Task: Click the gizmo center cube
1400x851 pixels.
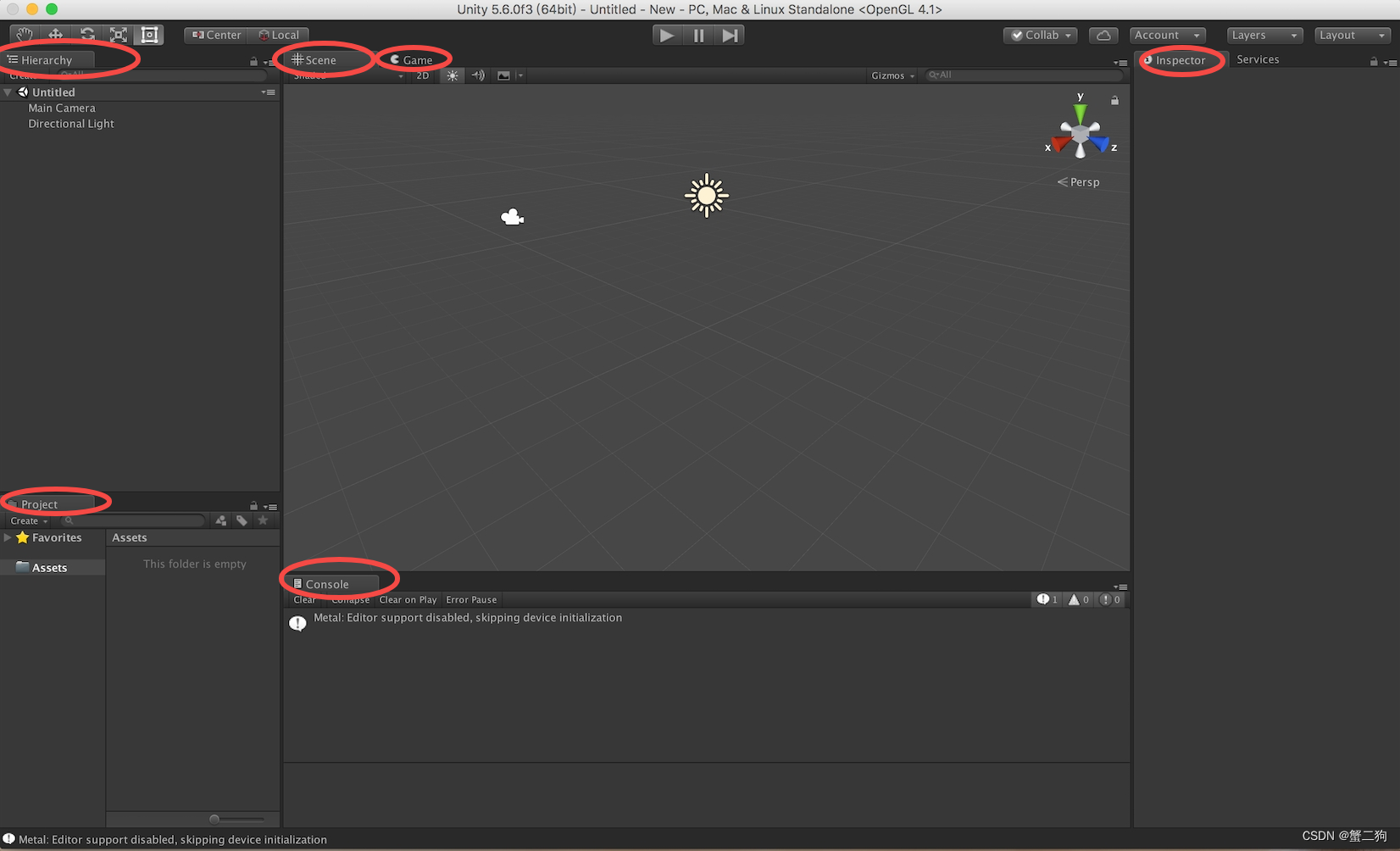Action: [x=1081, y=134]
